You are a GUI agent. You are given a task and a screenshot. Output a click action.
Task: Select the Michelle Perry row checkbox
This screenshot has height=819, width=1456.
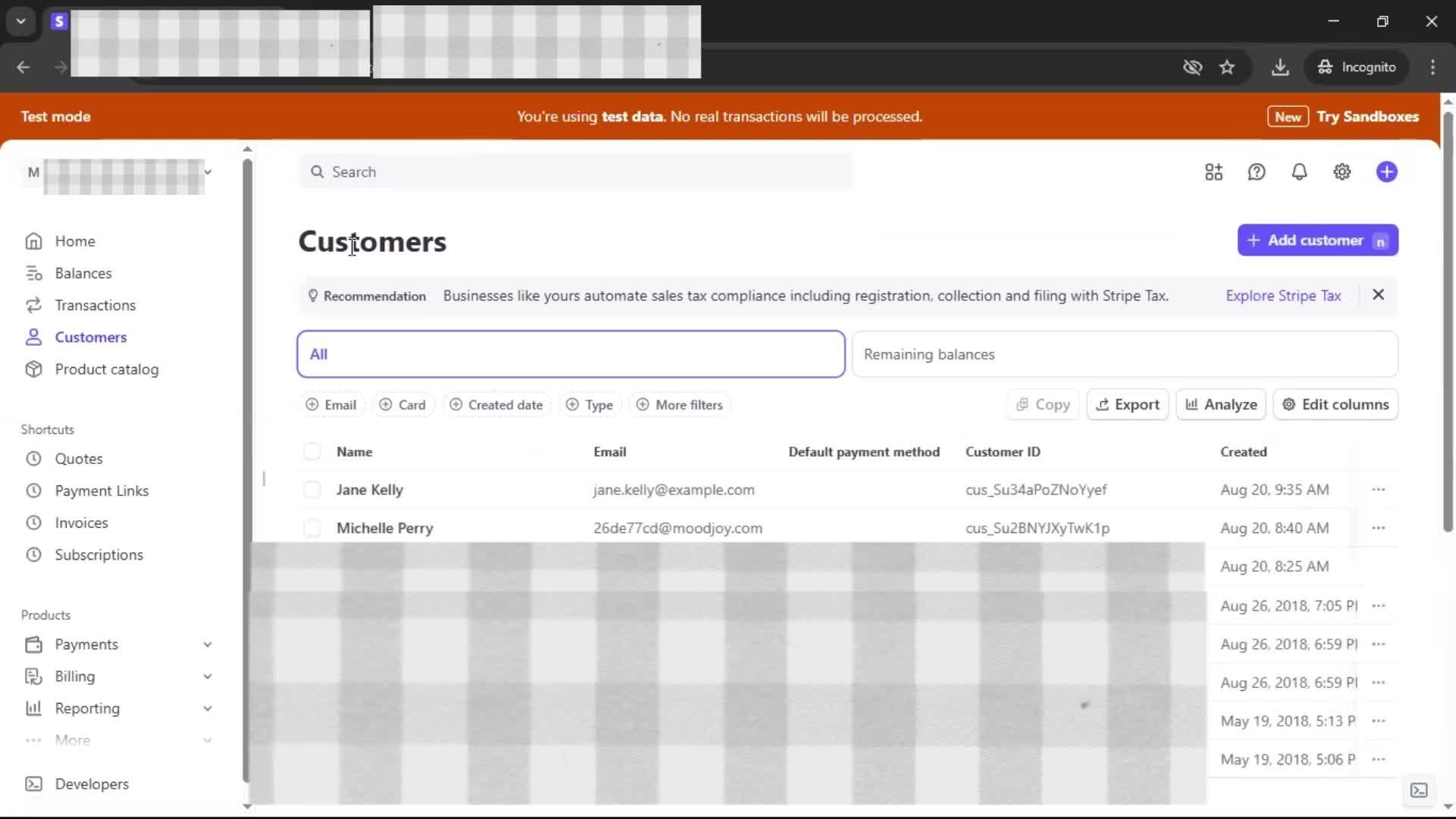312,528
